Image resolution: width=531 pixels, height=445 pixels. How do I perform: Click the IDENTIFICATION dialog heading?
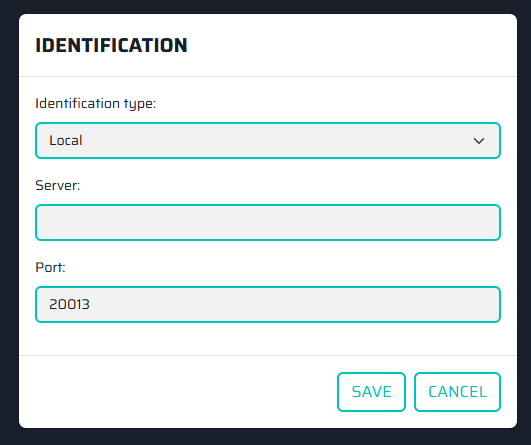(111, 45)
